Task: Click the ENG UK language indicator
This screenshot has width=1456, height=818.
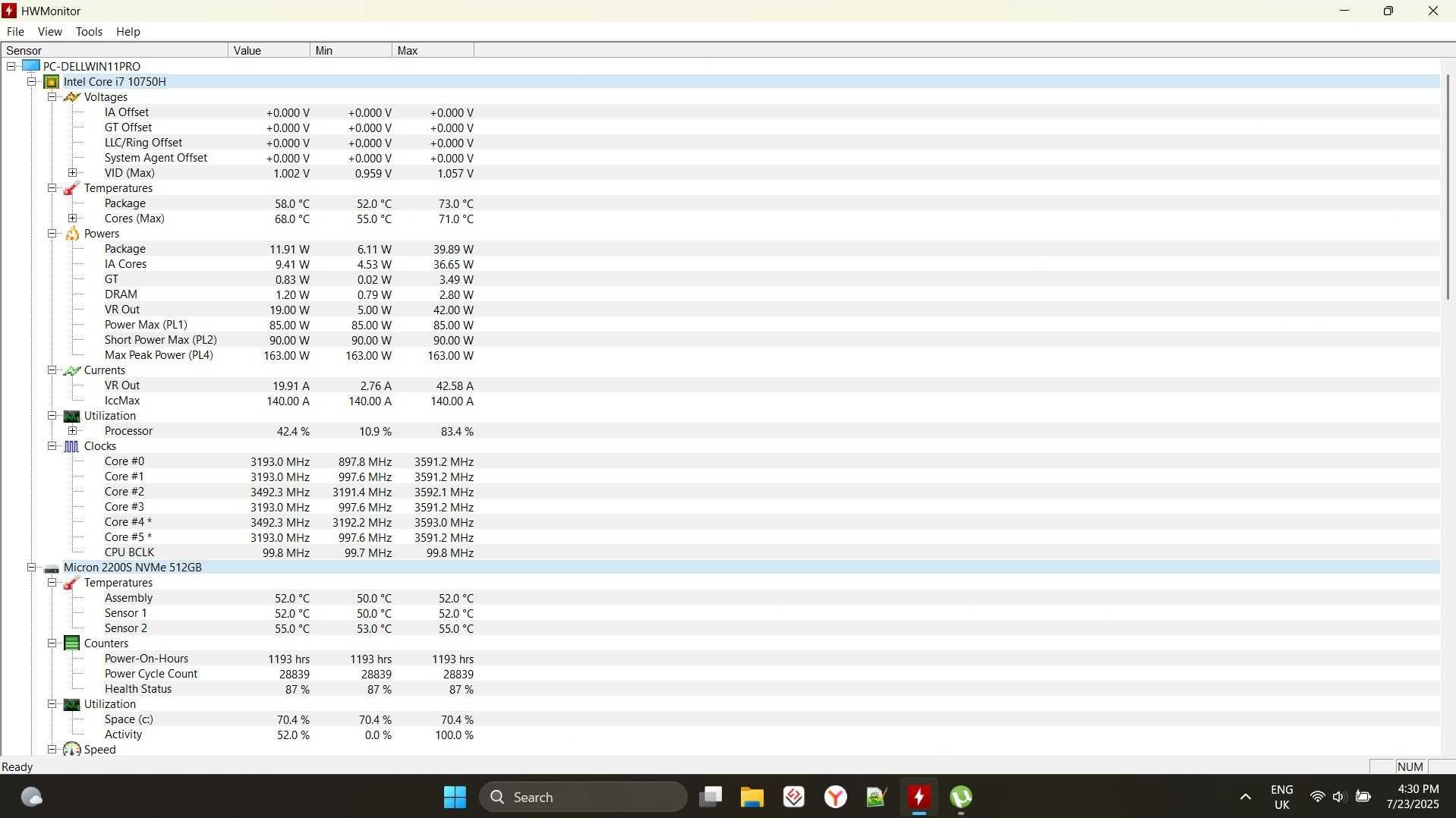Action: pyautogui.click(x=1282, y=797)
